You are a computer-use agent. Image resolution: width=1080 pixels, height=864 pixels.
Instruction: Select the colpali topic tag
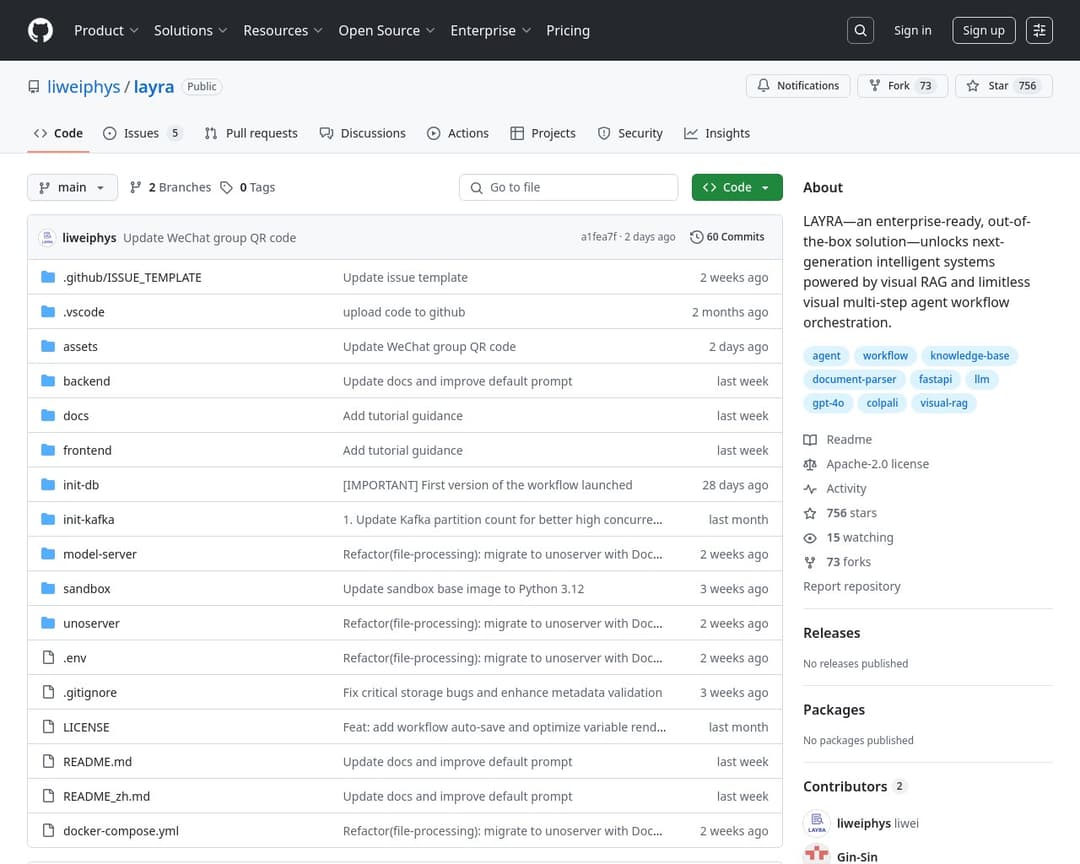pyautogui.click(x=882, y=403)
